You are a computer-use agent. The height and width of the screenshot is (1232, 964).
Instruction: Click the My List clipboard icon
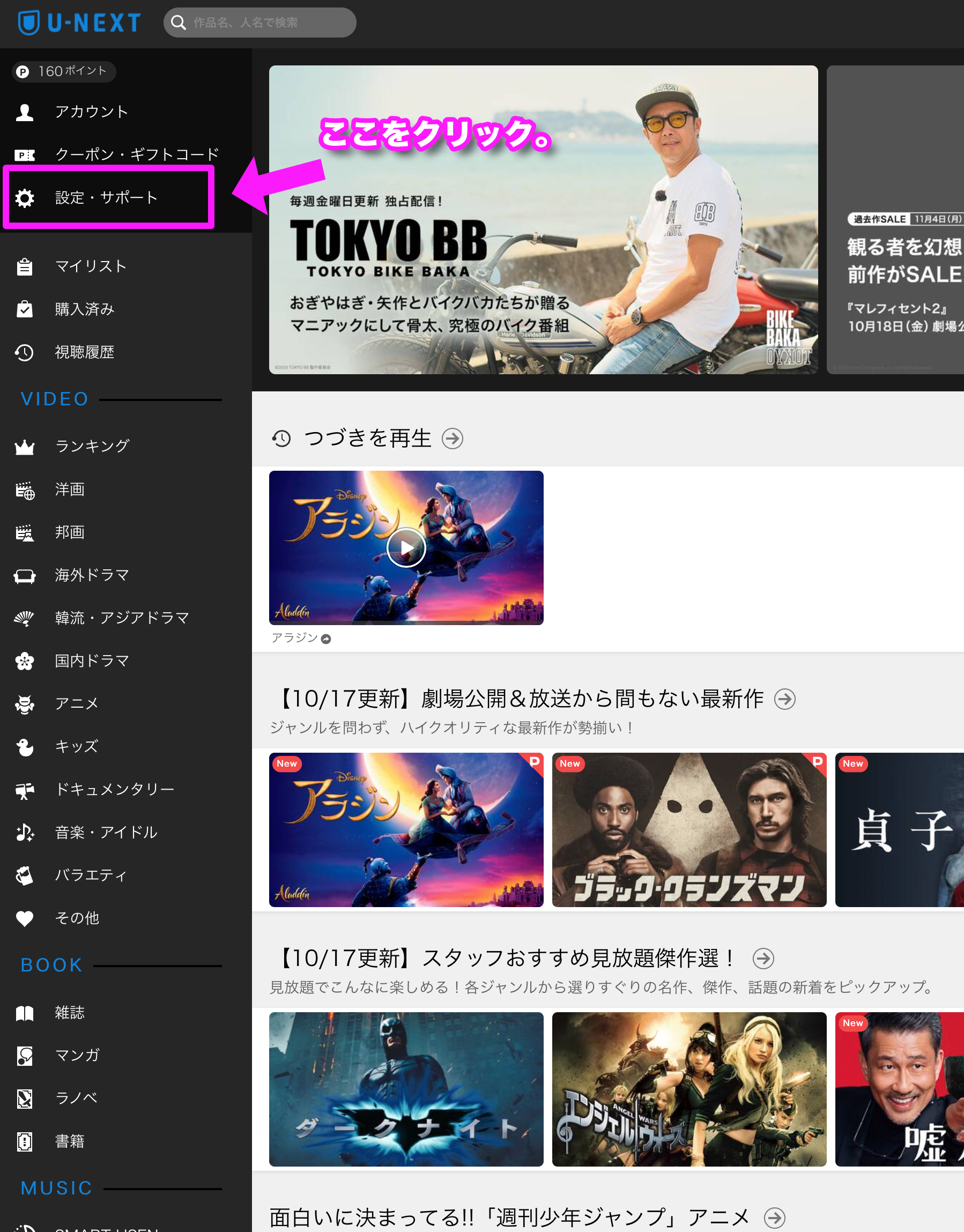pyautogui.click(x=24, y=266)
